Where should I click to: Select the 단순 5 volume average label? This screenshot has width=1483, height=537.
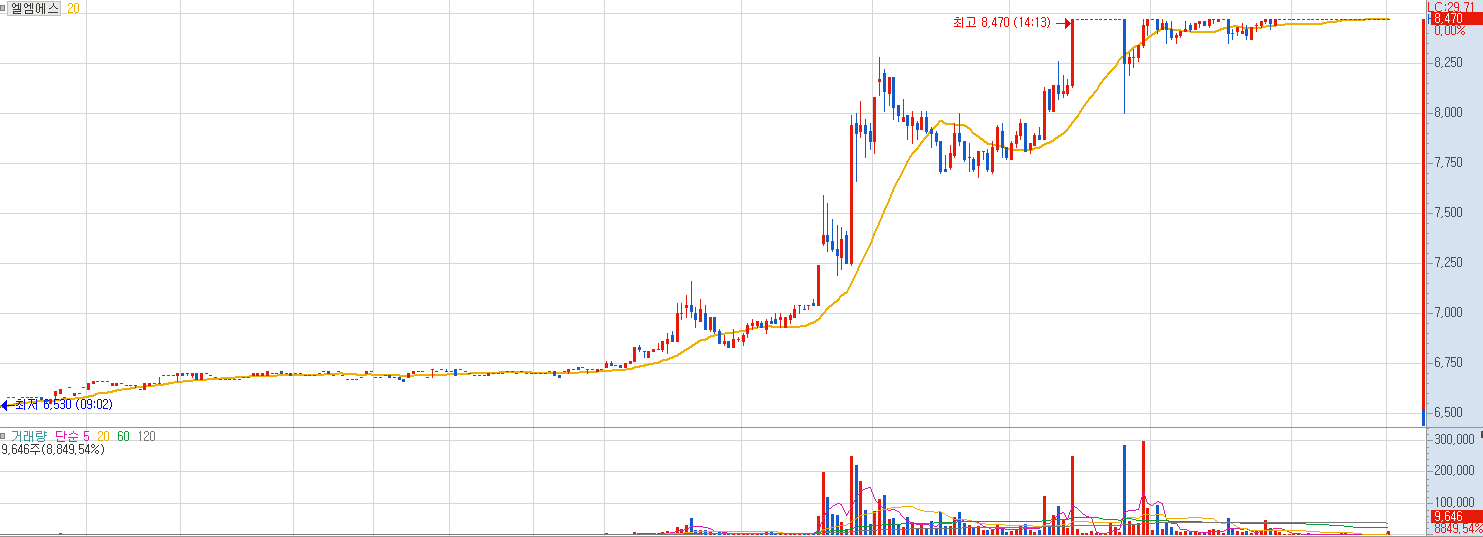pos(72,437)
